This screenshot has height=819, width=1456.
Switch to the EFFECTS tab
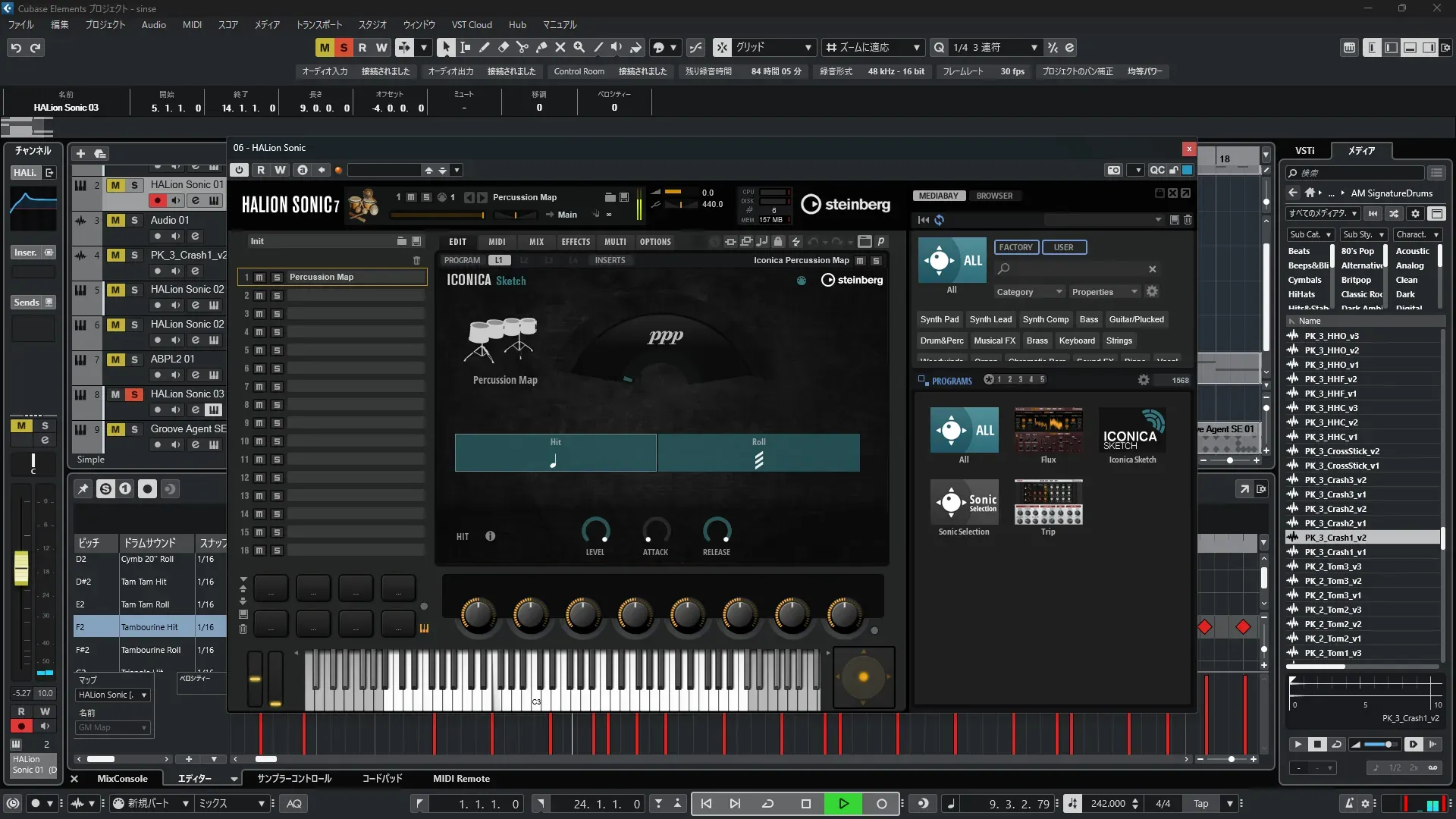point(576,242)
